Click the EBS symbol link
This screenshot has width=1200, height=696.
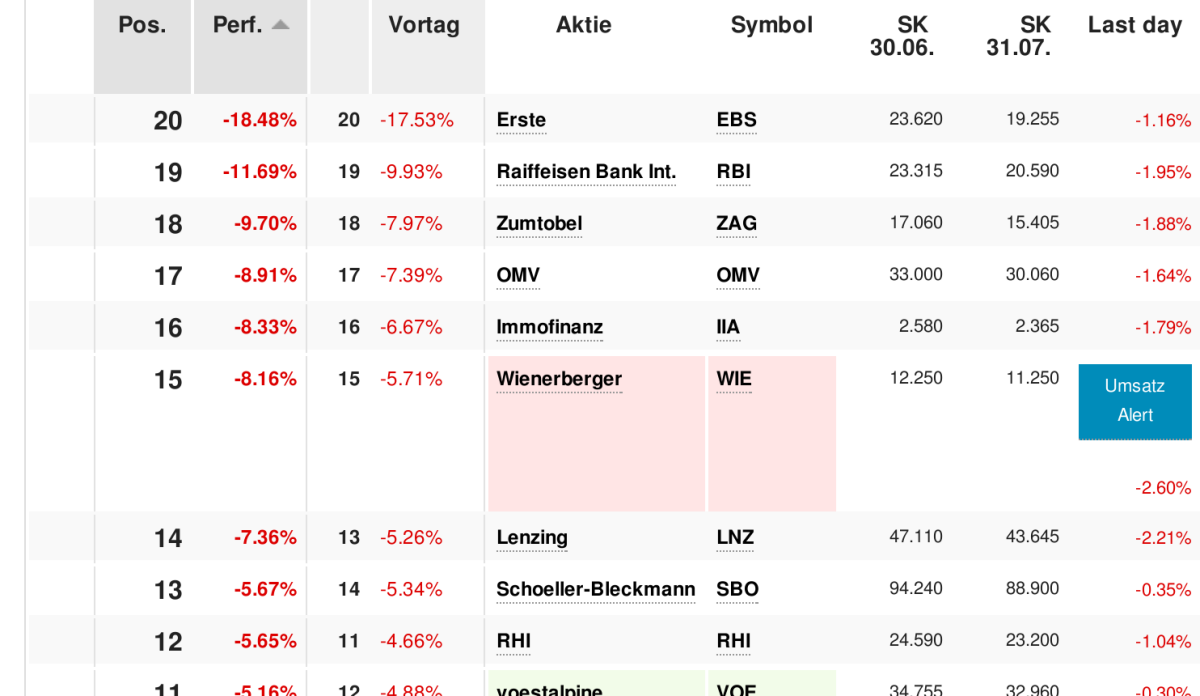click(737, 120)
